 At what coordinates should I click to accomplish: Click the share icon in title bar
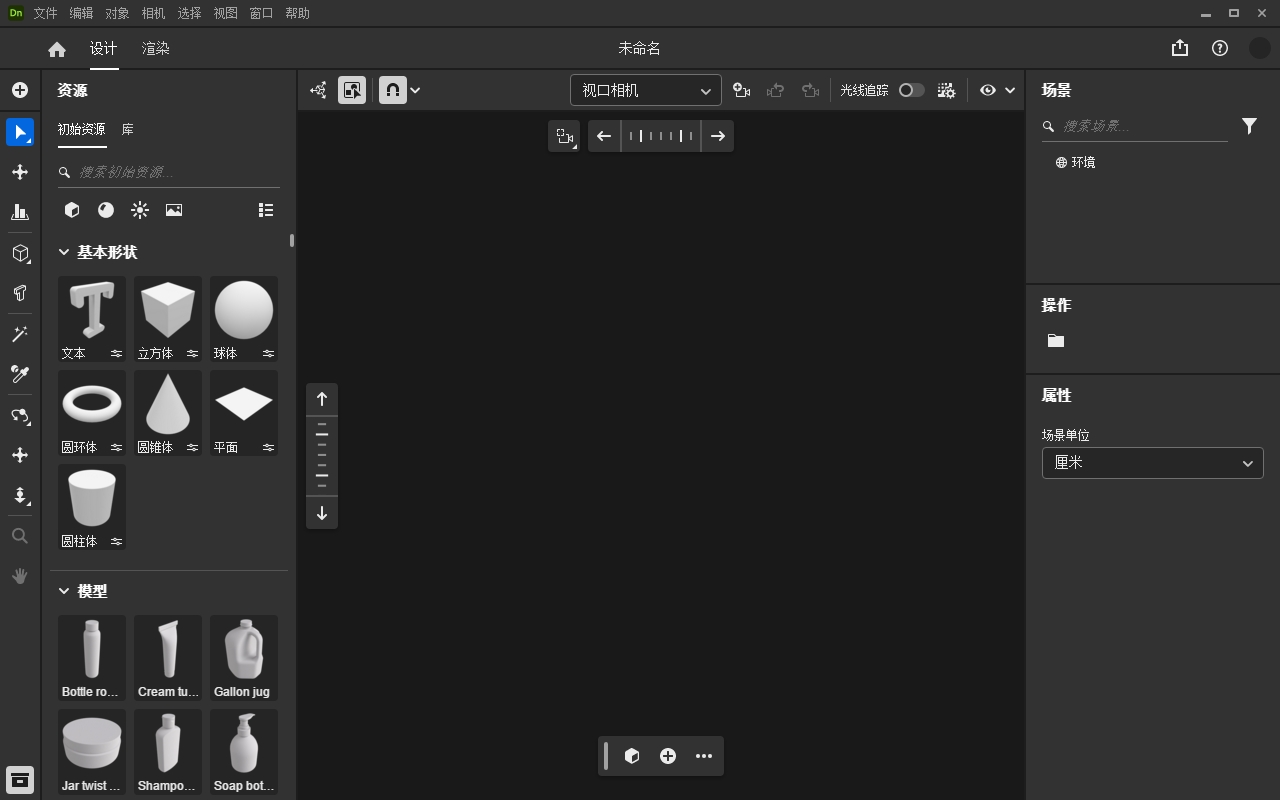point(1179,47)
